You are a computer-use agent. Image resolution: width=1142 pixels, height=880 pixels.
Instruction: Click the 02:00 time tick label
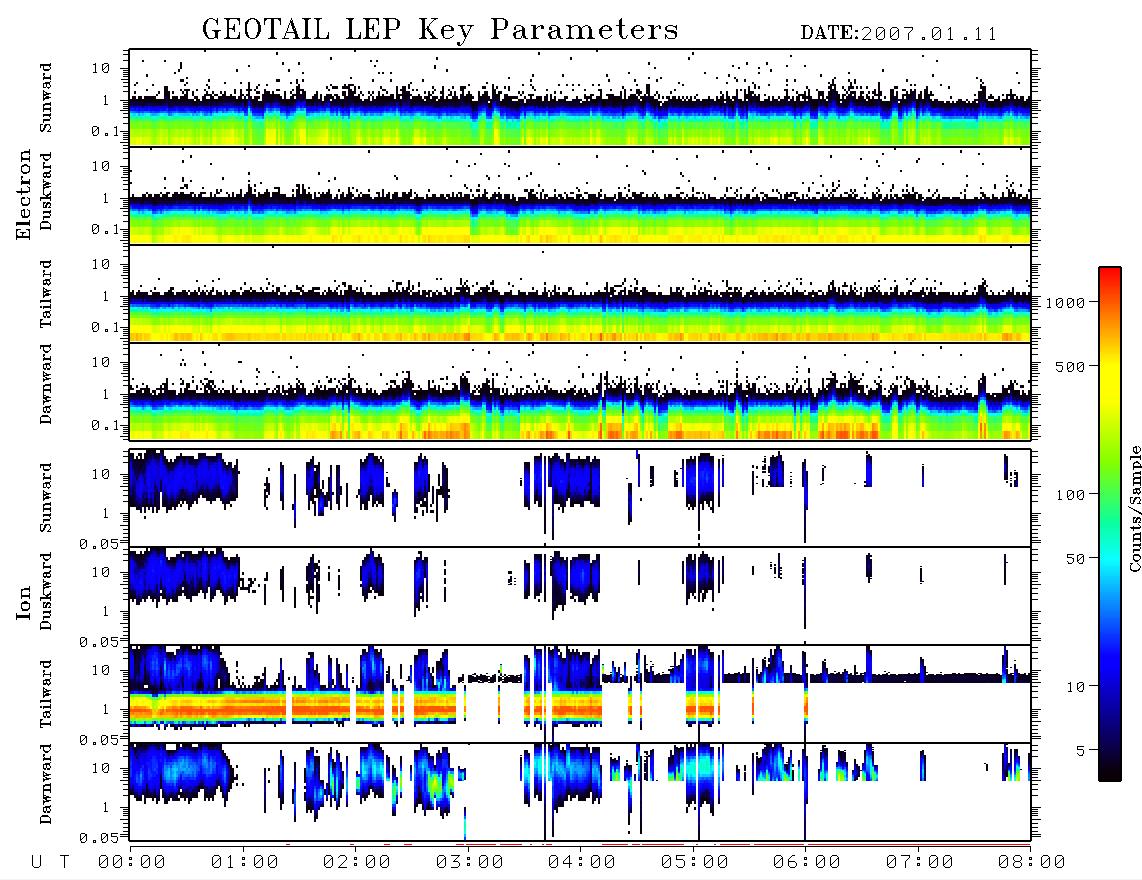[x=357, y=863]
